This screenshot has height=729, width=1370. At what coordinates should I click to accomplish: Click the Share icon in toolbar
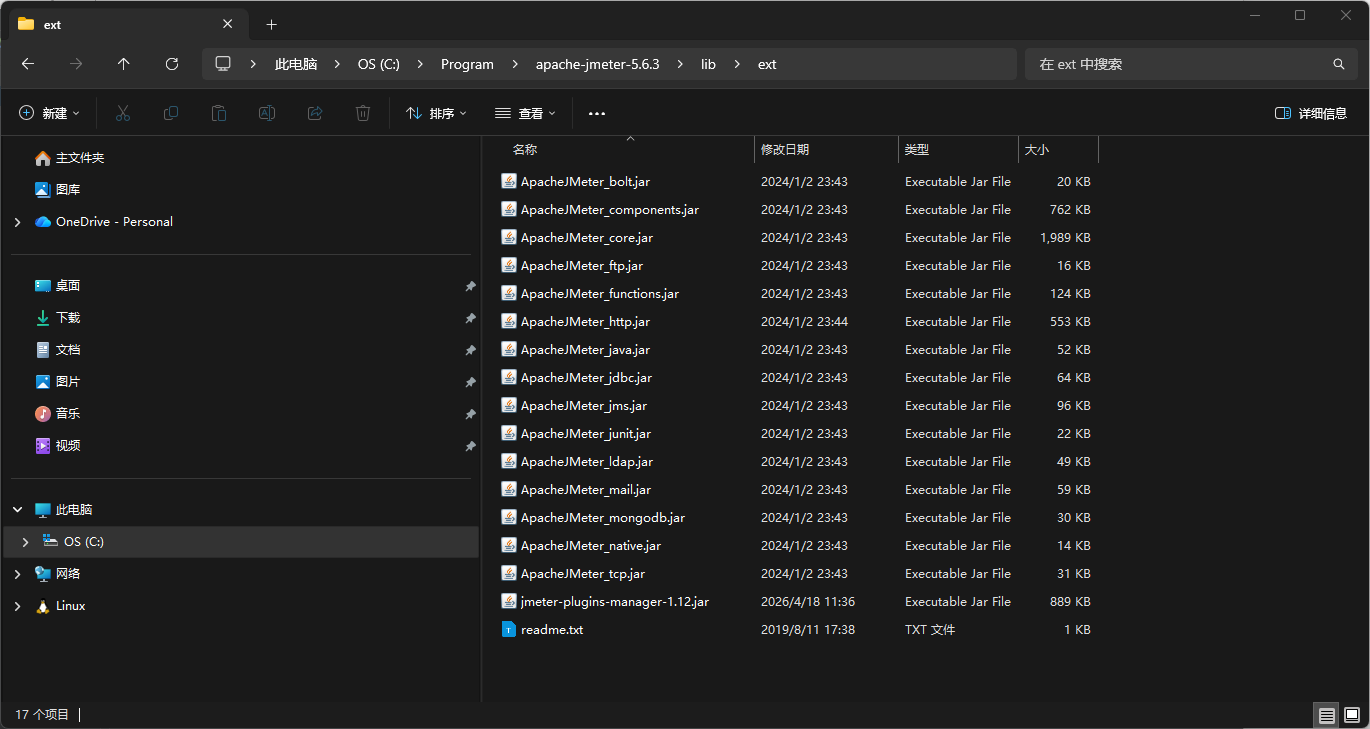pyautogui.click(x=315, y=114)
